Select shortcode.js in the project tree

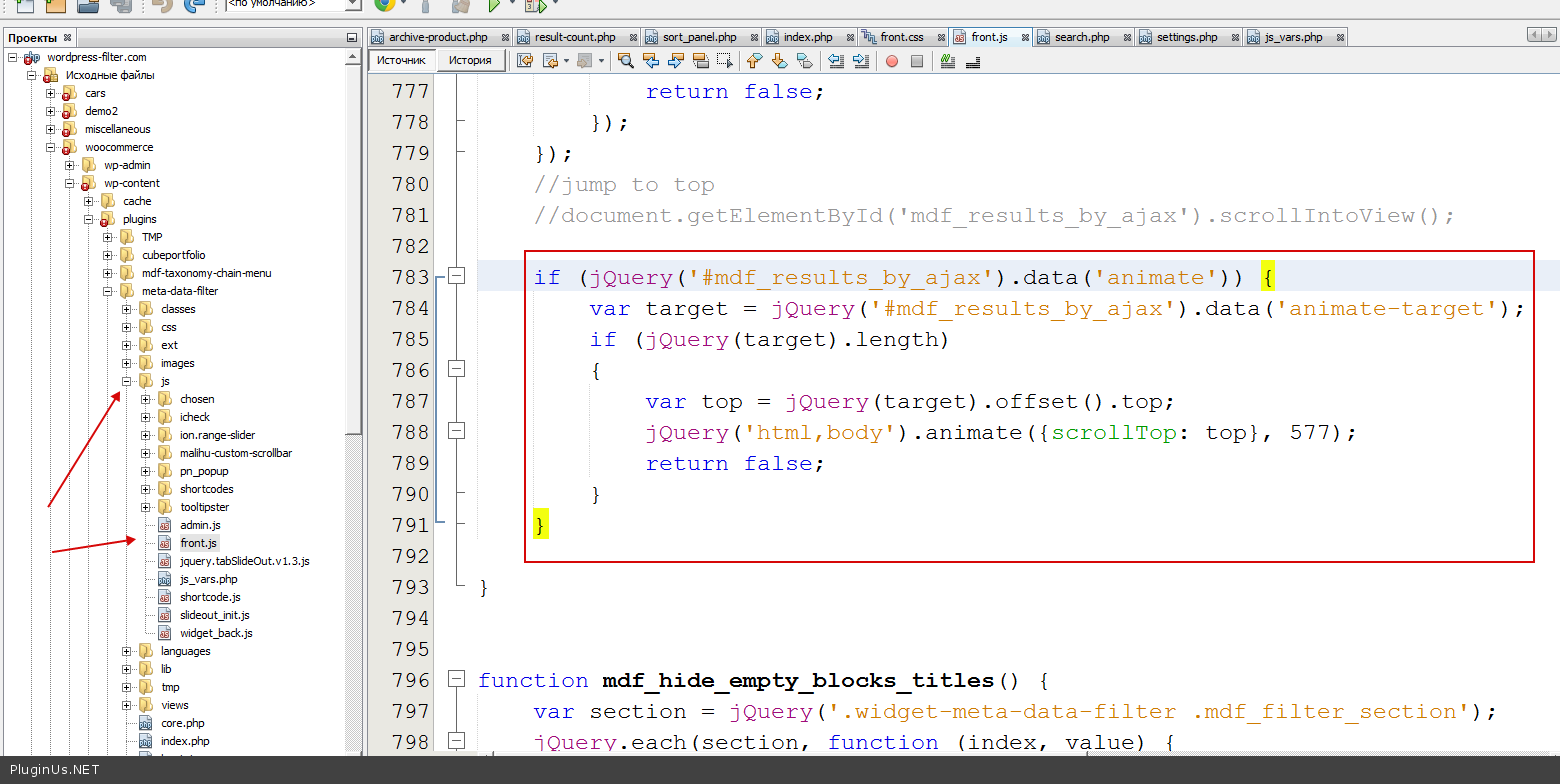210,597
